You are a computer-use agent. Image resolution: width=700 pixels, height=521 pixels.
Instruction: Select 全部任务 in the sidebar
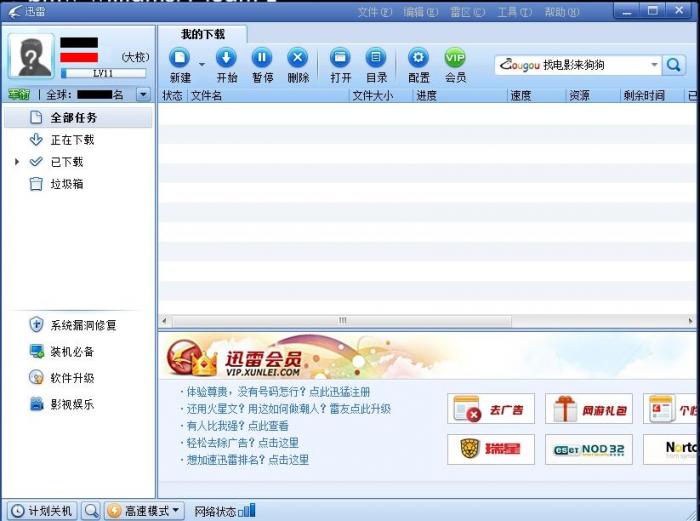(78, 118)
